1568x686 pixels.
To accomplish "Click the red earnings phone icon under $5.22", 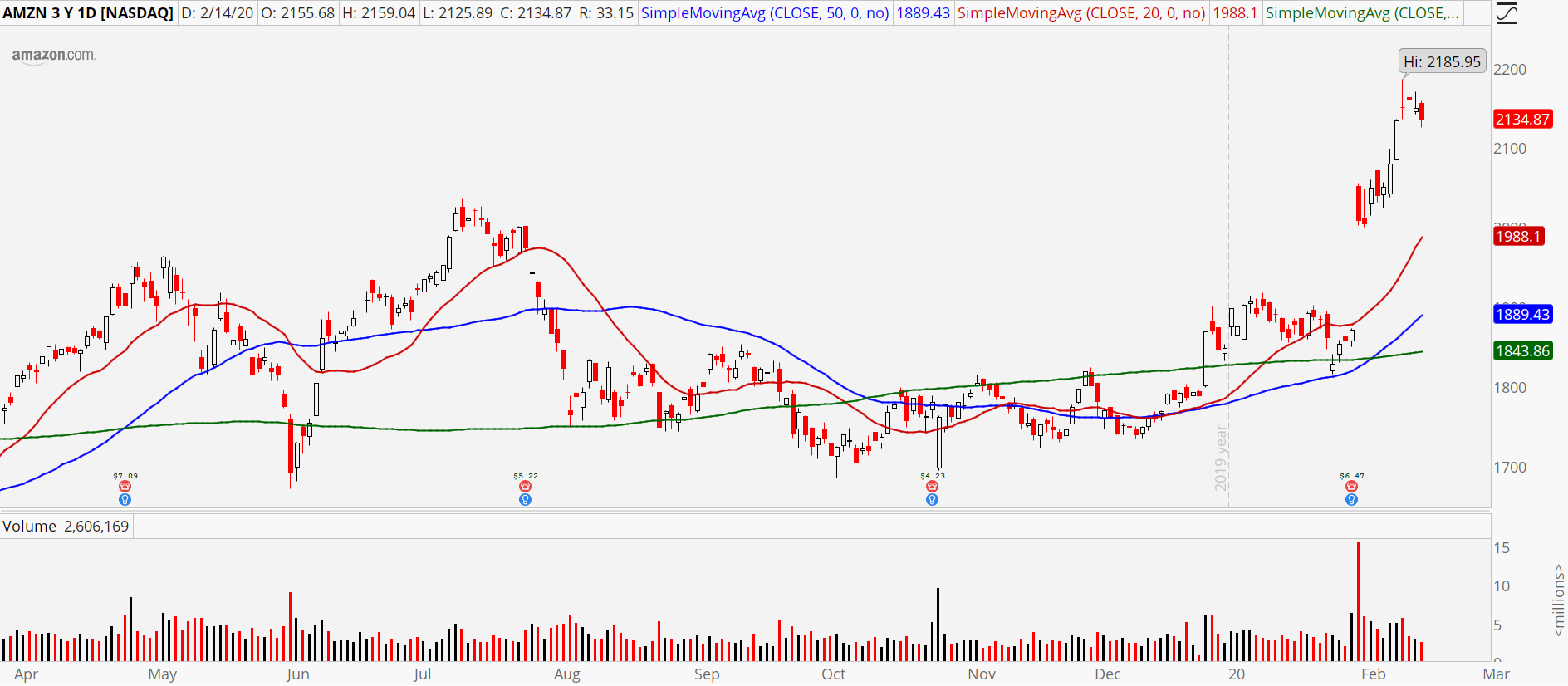I will (x=525, y=487).
